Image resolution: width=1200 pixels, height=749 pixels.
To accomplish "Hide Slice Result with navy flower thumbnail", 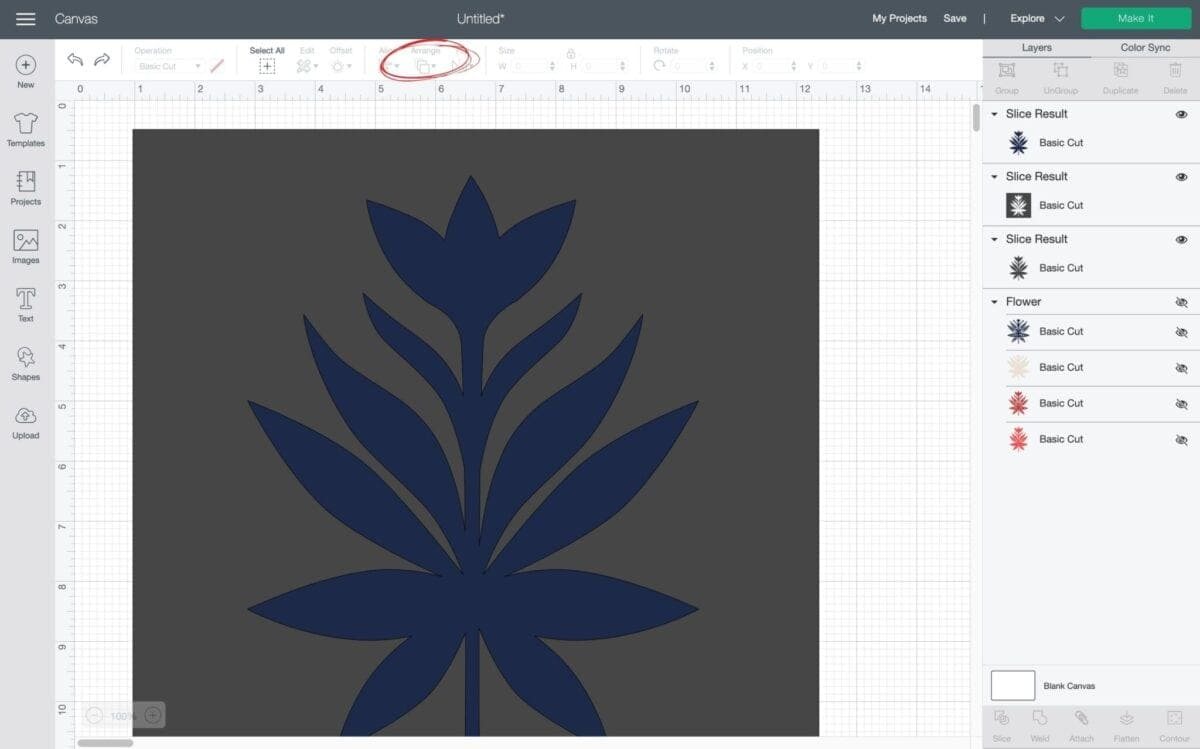I will click(1181, 114).
